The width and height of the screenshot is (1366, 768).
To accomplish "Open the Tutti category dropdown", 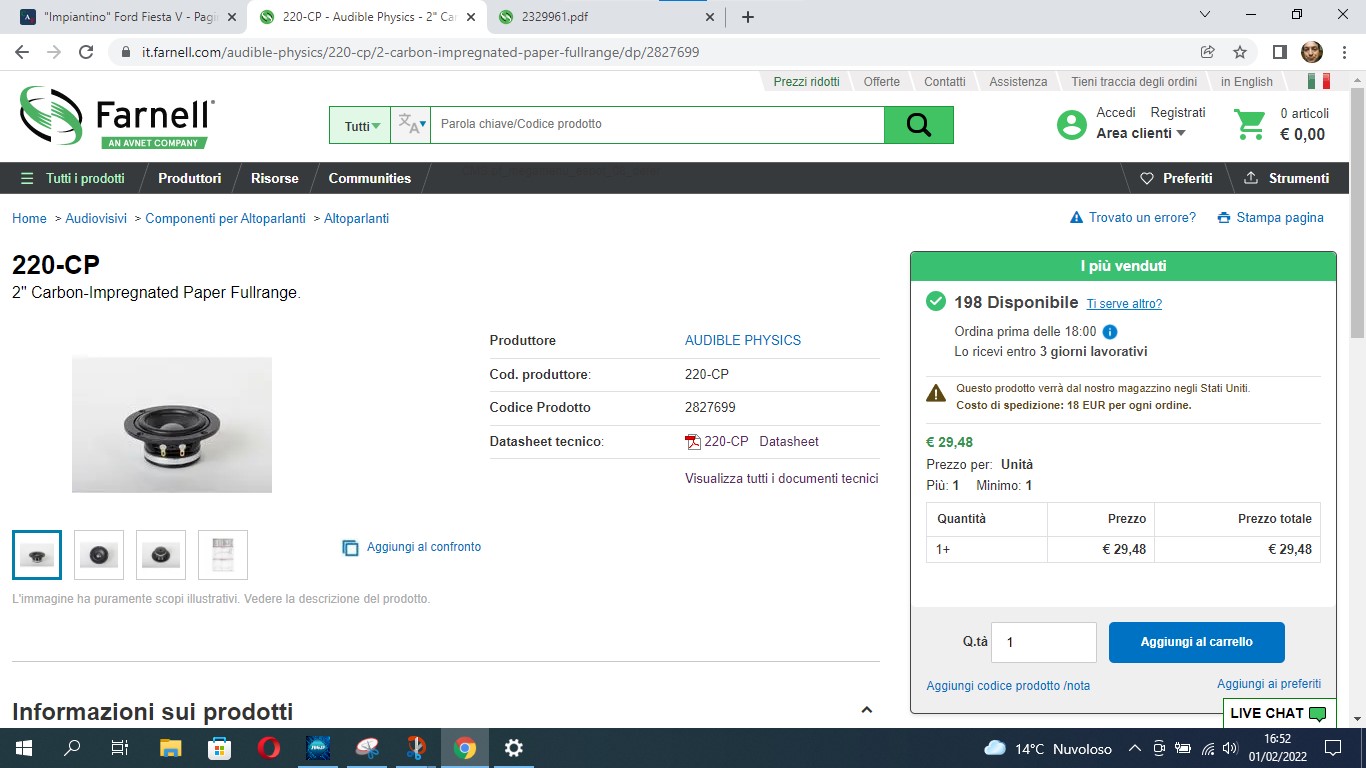I will 361,125.
